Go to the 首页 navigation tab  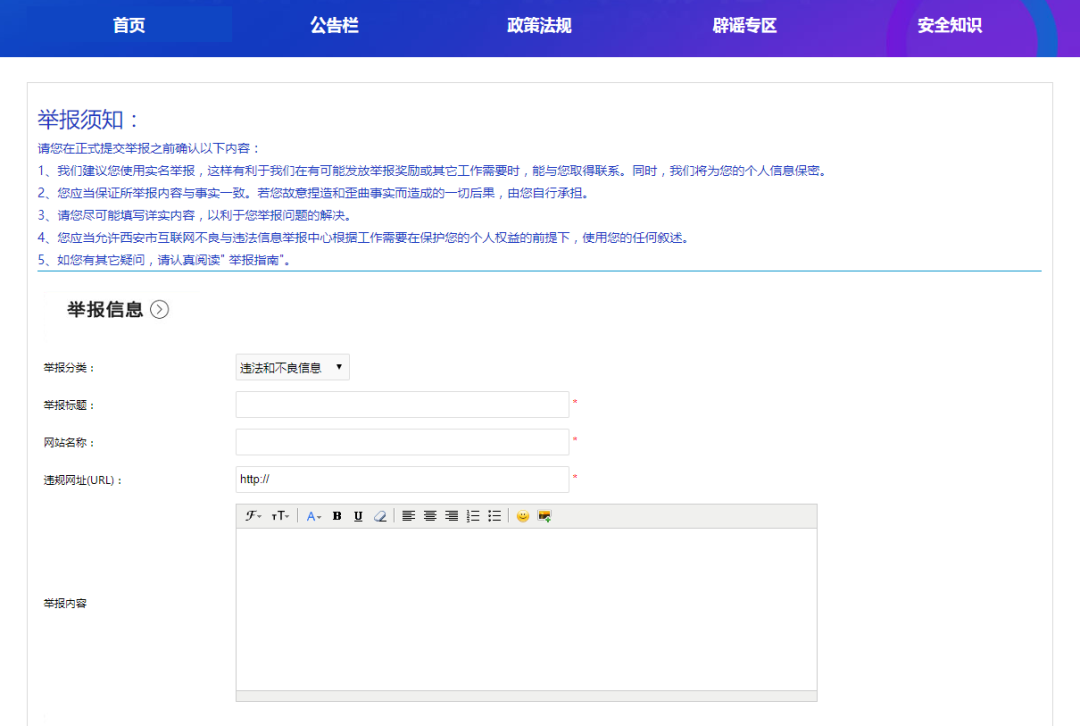click(x=129, y=25)
